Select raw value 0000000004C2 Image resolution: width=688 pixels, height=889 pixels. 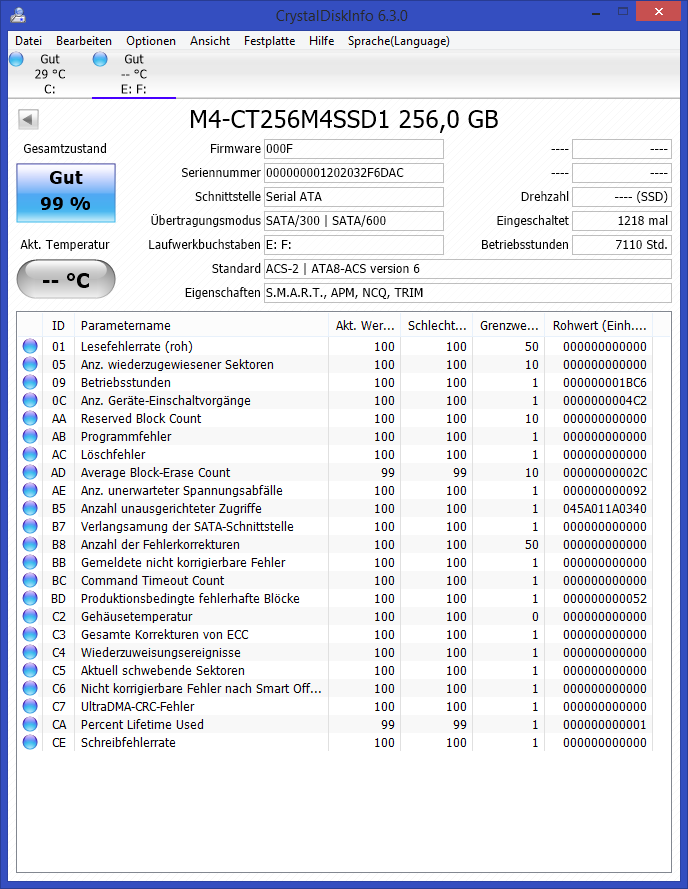click(605, 401)
